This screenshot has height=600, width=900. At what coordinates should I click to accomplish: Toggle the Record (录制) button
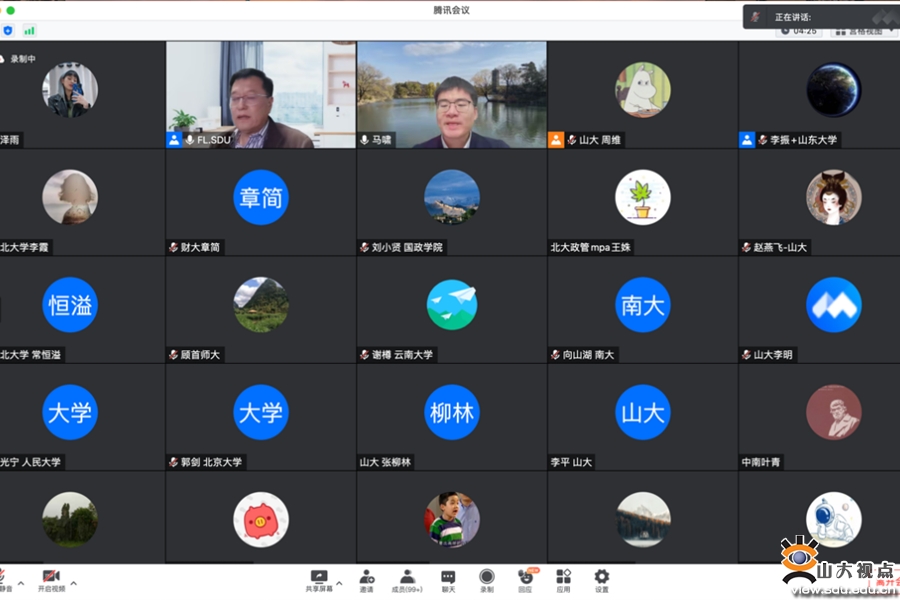click(x=486, y=580)
